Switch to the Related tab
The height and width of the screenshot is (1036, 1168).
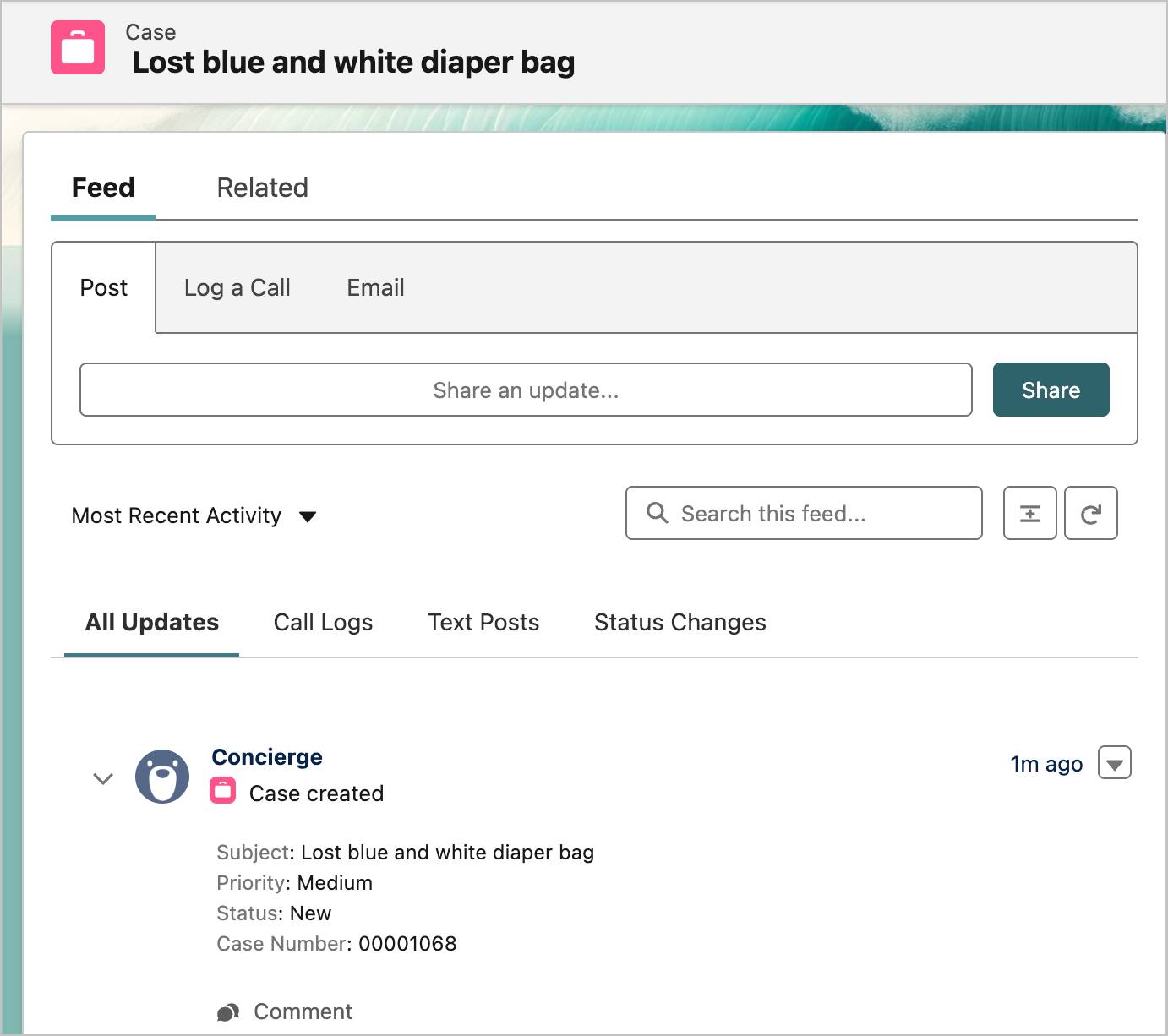(x=262, y=188)
